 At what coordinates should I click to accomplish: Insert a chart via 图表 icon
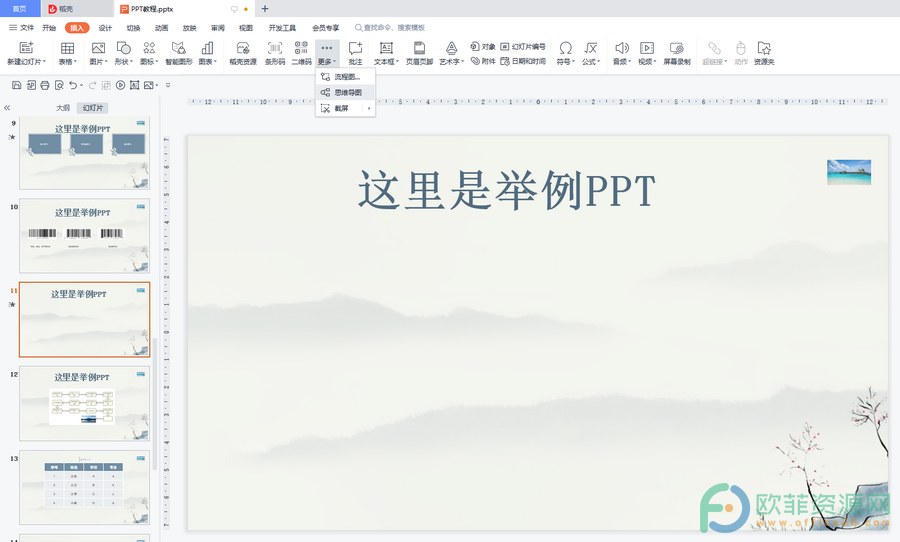point(207,48)
